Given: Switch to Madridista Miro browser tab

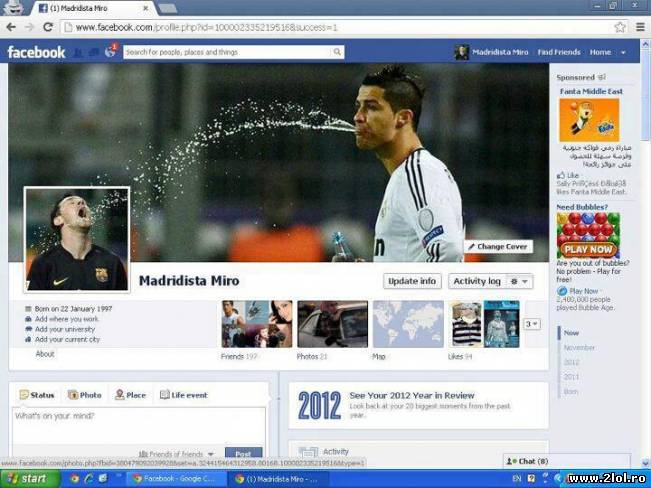Looking at the screenshot, I should [x=93, y=8].
